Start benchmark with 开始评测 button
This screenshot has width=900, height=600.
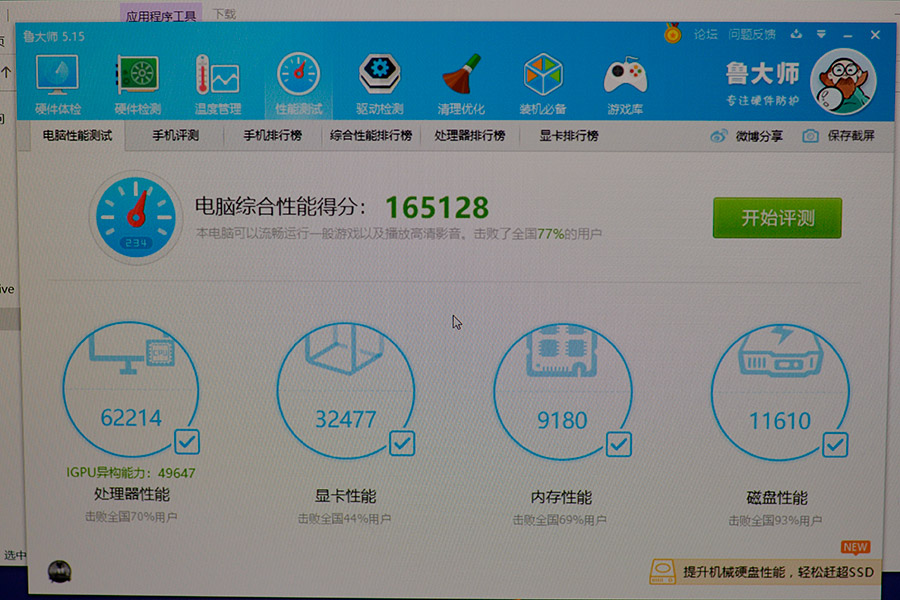(777, 218)
